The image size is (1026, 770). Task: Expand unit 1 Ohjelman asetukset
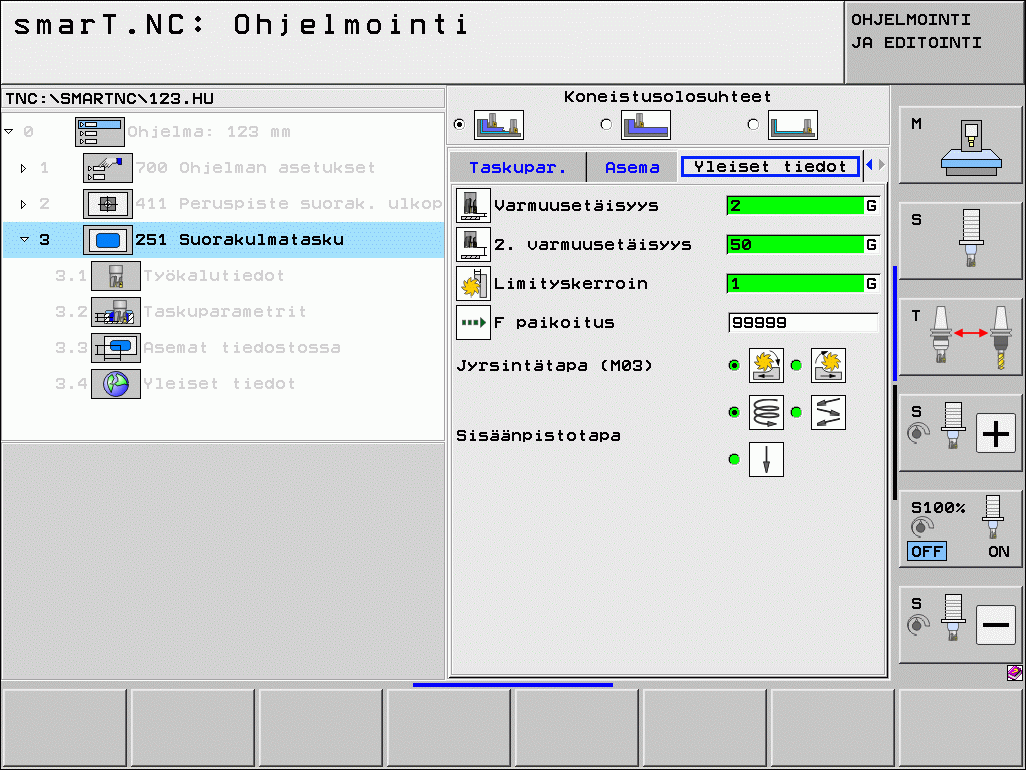tap(24, 168)
